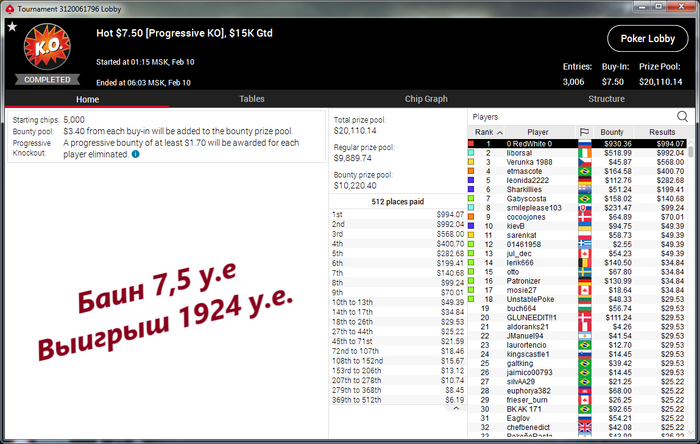Click the Regular prize pool $9,889.74 value
Image resolution: width=700 pixels, height=444 pixels.
(353, 158)
